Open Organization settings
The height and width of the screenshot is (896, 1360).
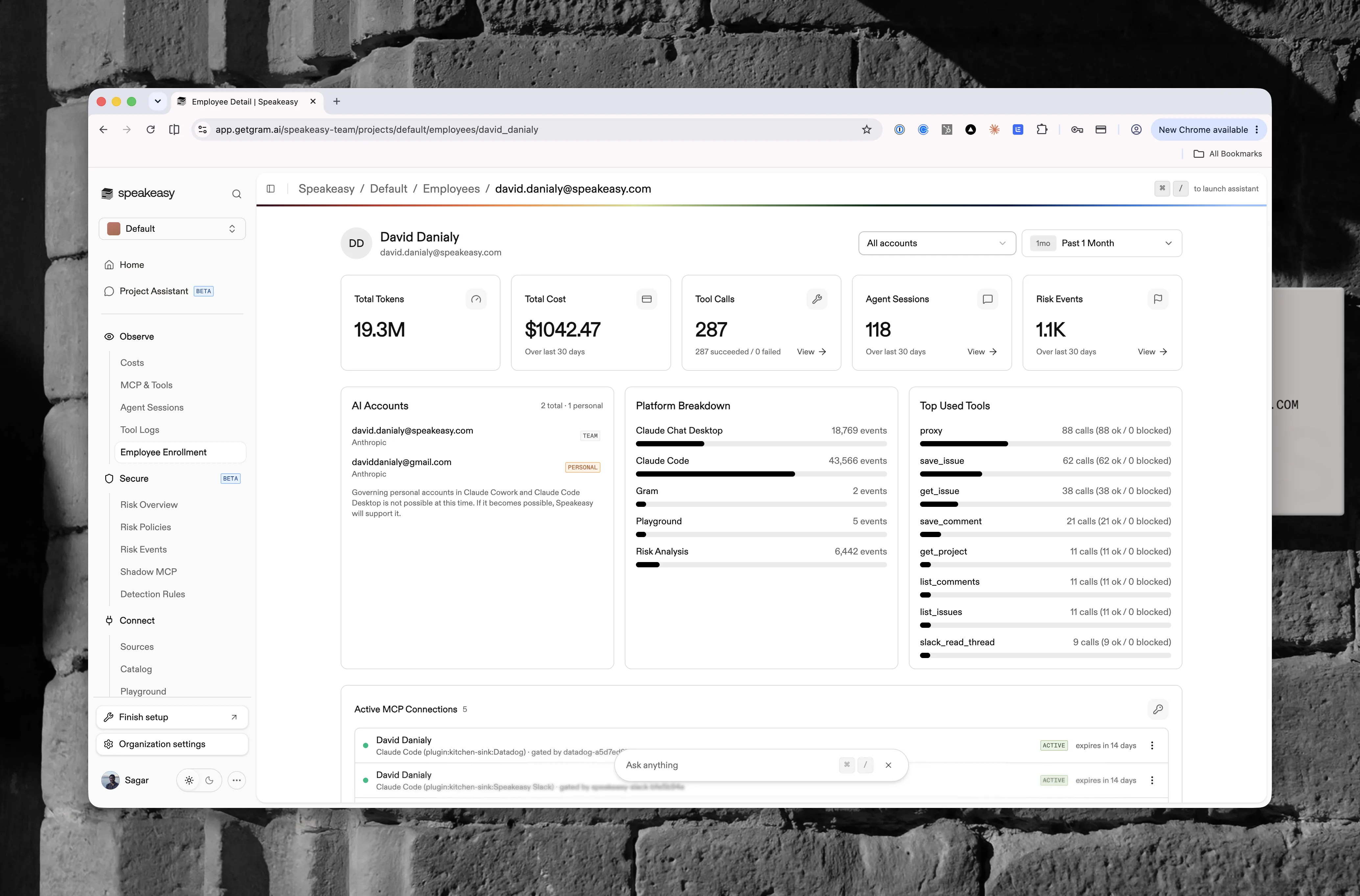tap(172, 744)
